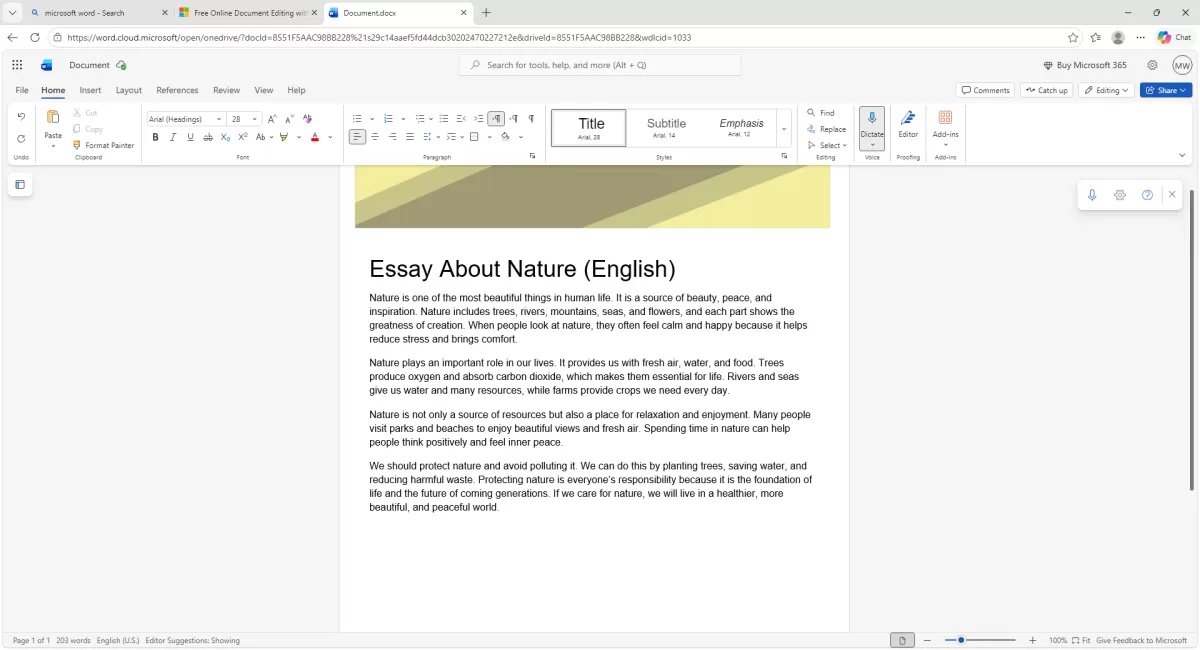Click the Format Painter icon

77,145
